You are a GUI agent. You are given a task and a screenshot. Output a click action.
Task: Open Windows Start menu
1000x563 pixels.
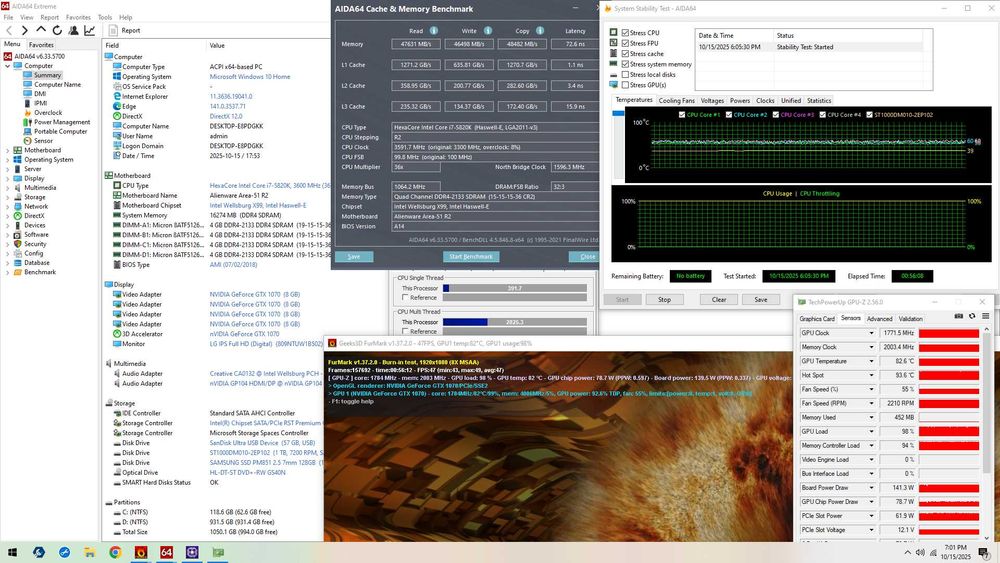tap(12, 552)
